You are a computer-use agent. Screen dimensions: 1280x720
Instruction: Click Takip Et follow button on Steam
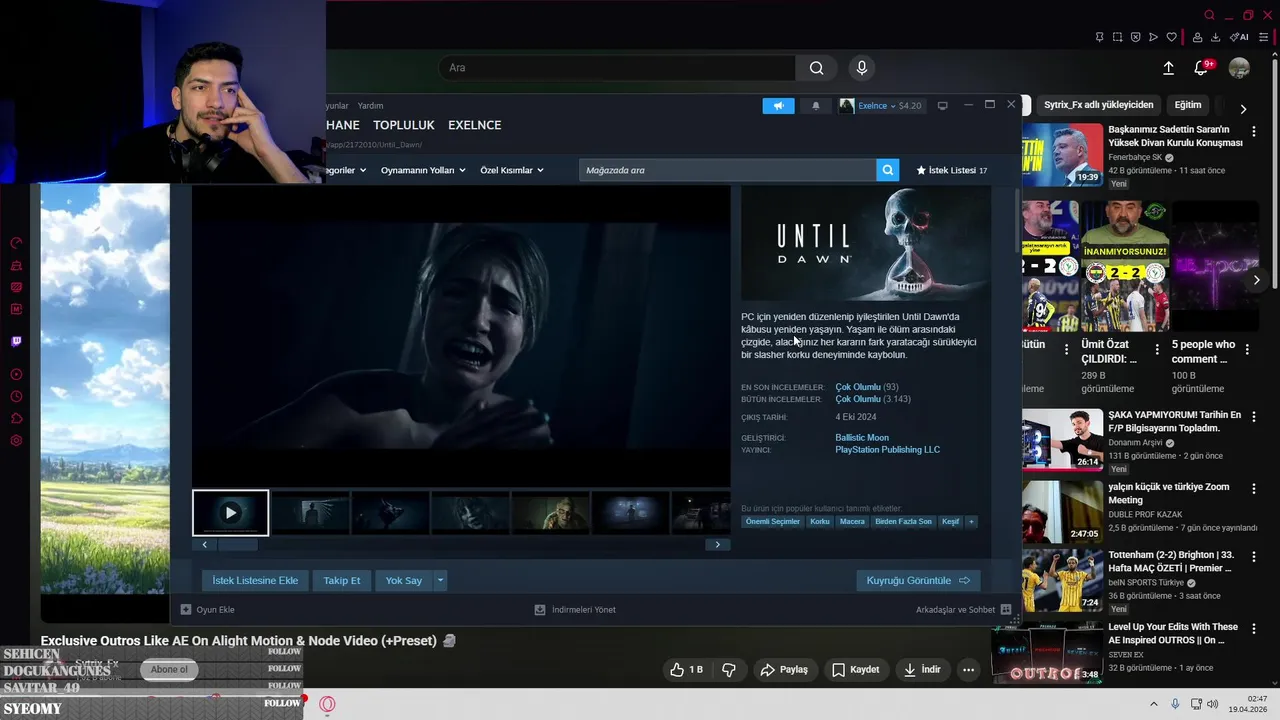tap(341, 580)
